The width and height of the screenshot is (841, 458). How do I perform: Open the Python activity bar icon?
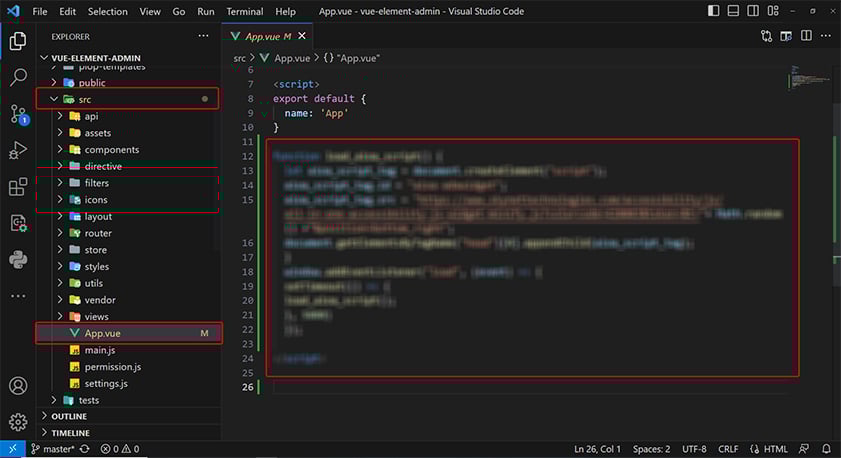18,260
